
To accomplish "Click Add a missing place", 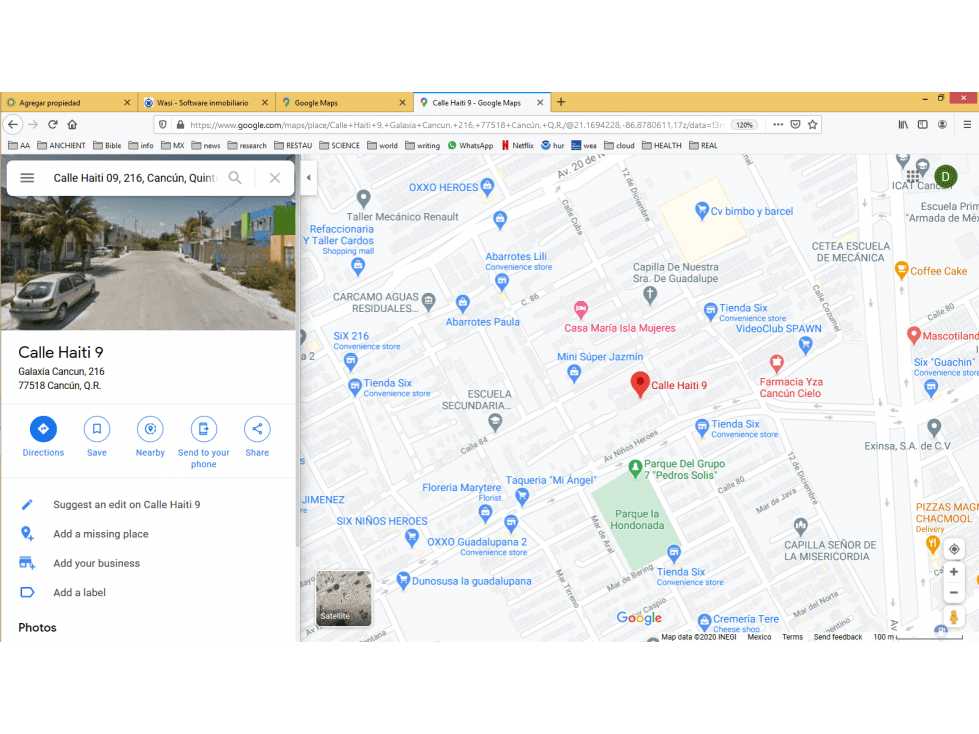I will click(x=101, y=534).
